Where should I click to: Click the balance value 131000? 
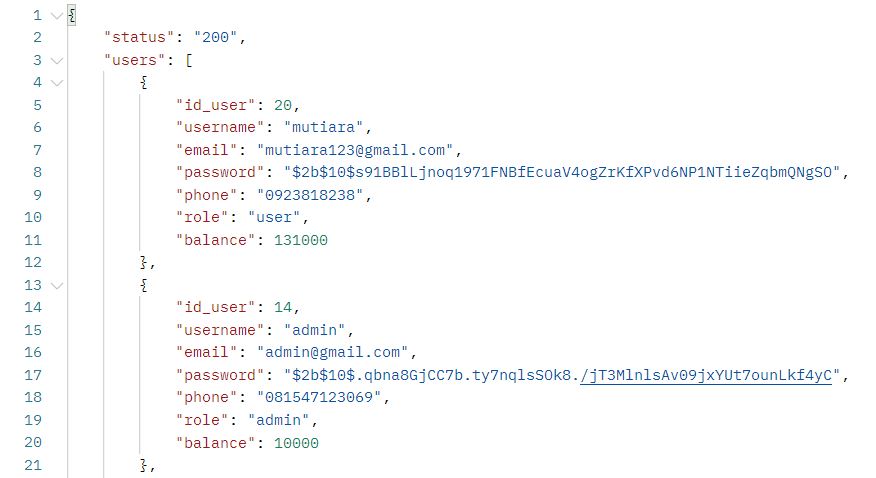(x=301, y=240)
